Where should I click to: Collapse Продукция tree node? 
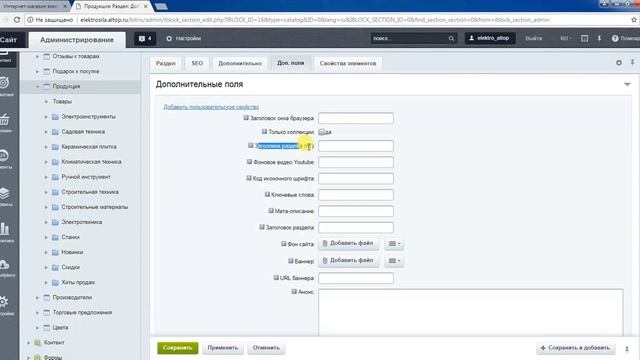[x=37, y=87]
